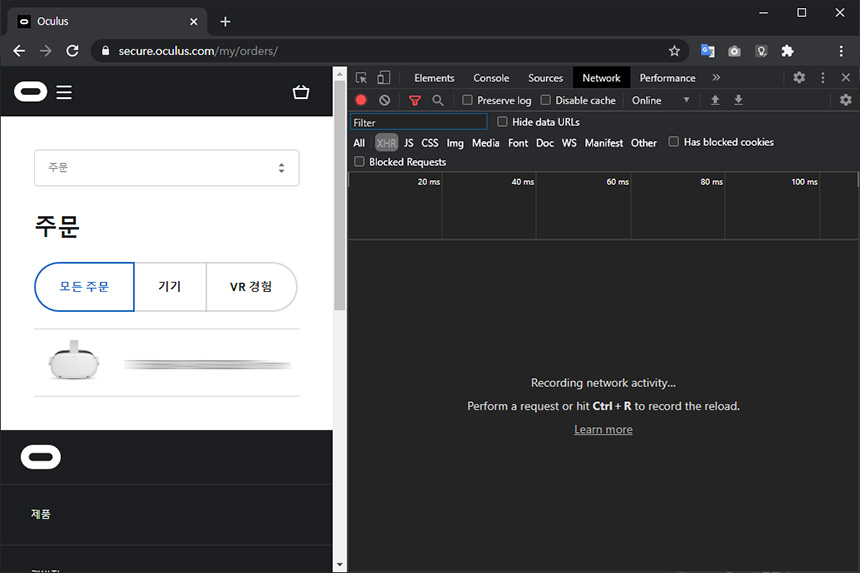
Task: Click the Oculus logo in the footer
Action: coord(41,457)
